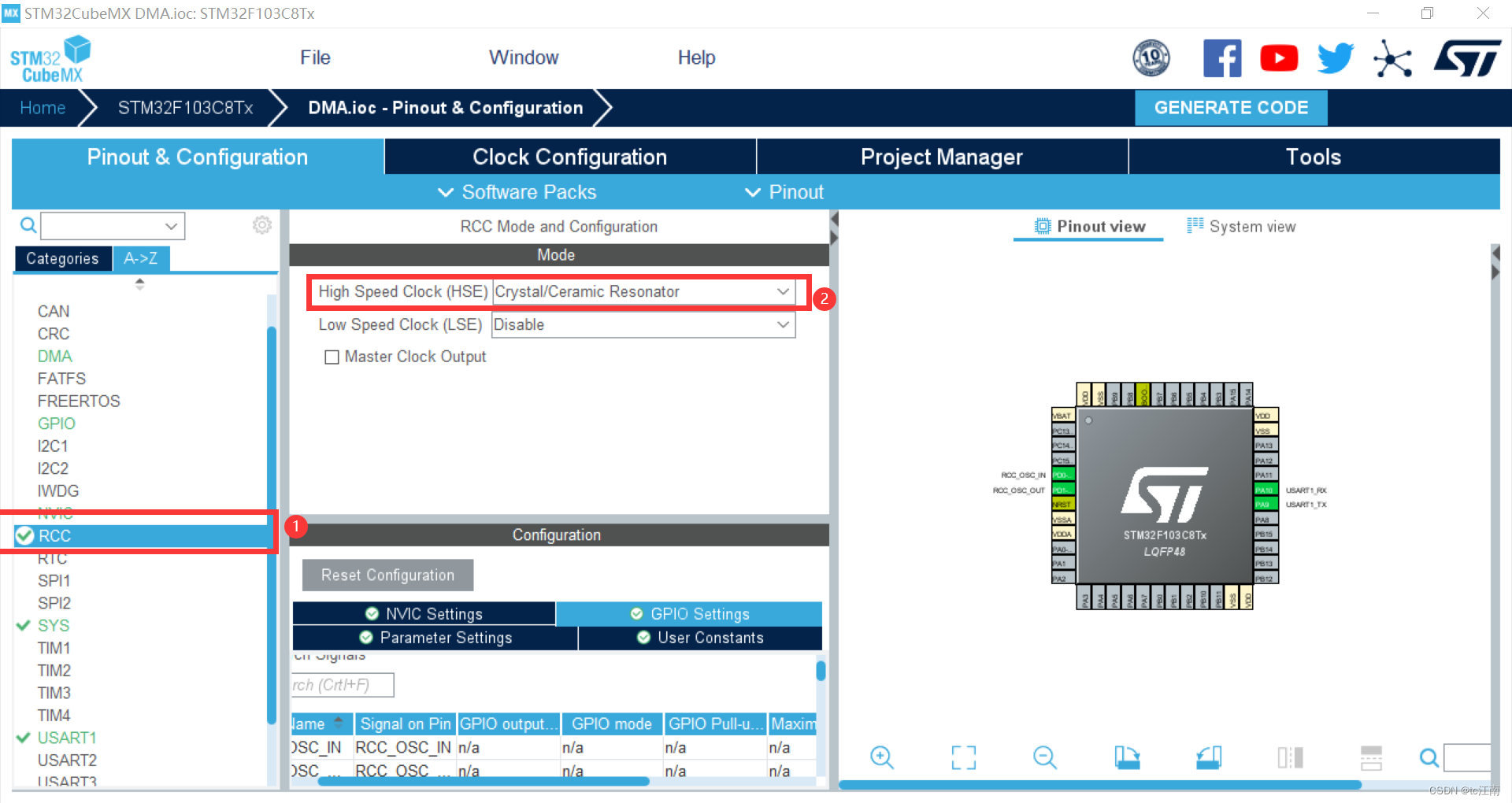The width and height of the screenshot is (1512, 803).
Task: Go to Home breadcrumb
Action: click(x=43, y=108)
